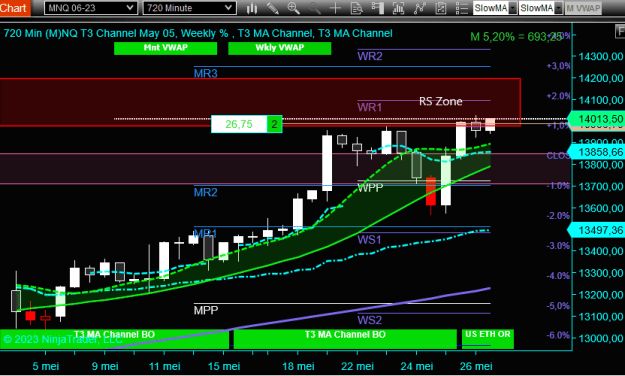Click the RS Zone label
625x376 pixels.
pos(440,101)
